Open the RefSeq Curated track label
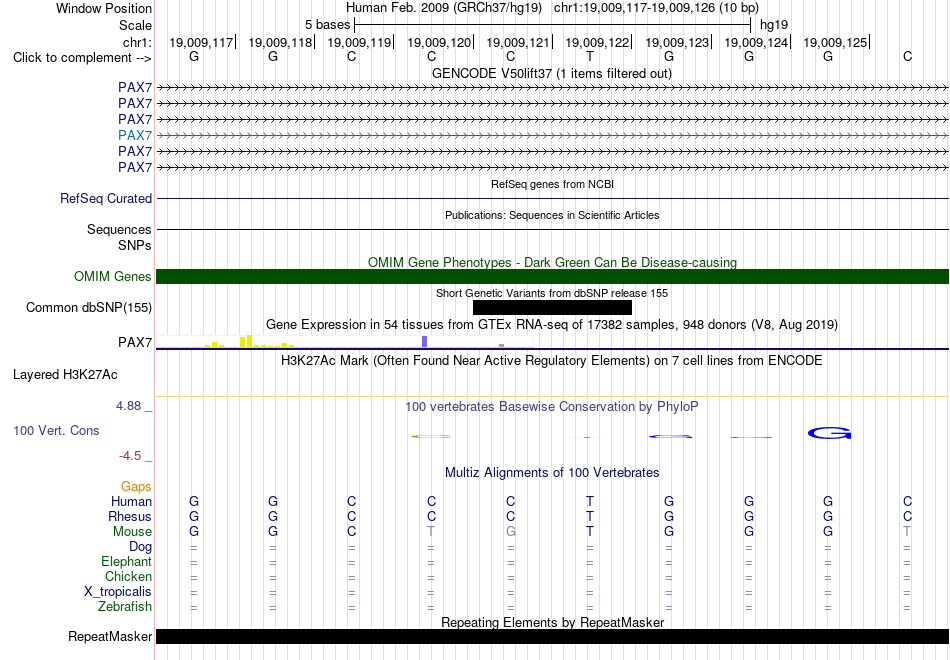950x660 pixels. point(106,198)
